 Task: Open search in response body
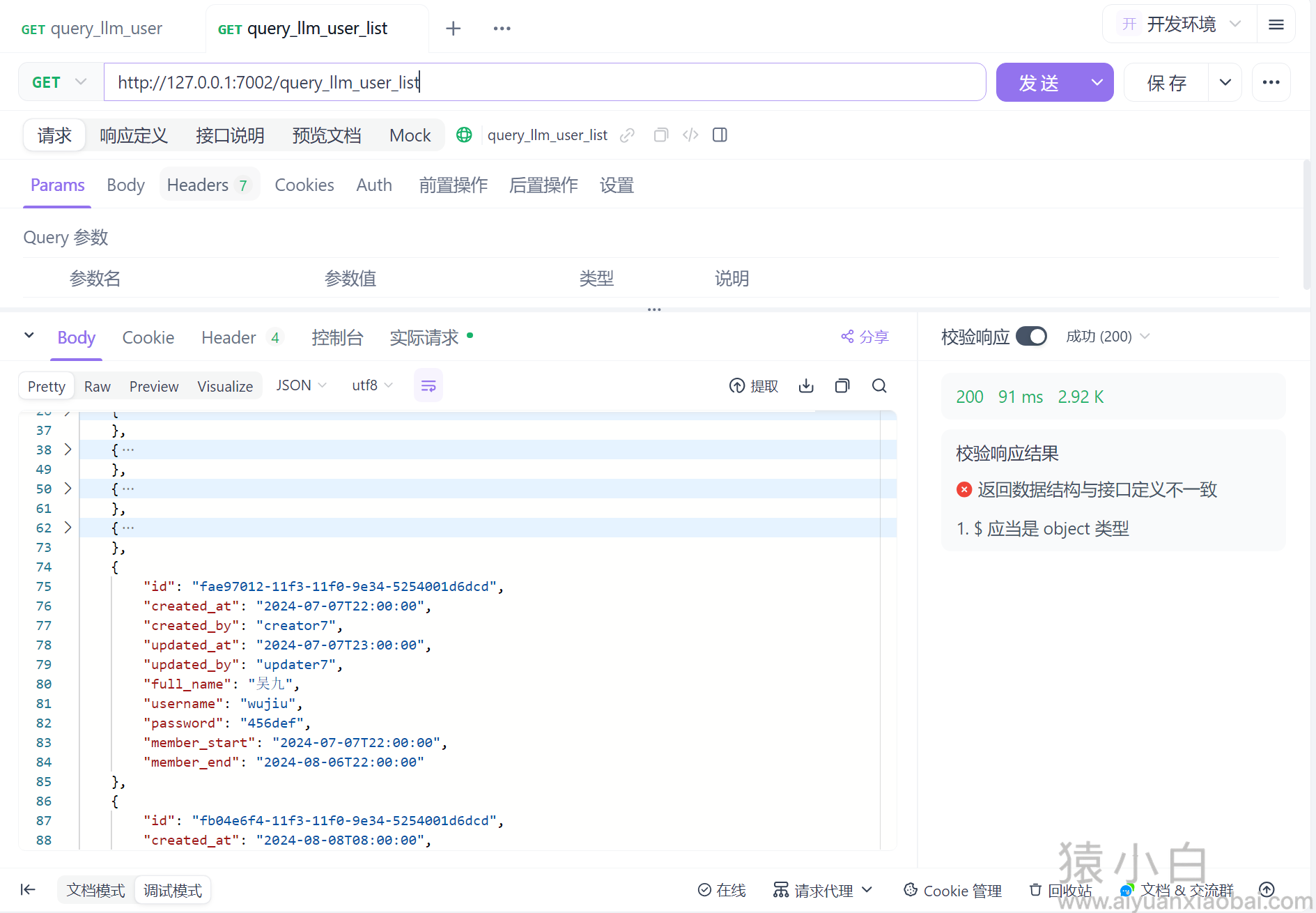[879, 386]
